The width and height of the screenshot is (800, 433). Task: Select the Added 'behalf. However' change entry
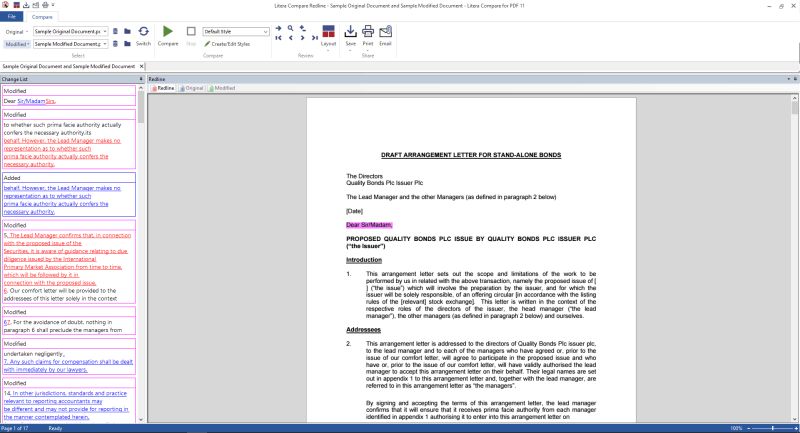click(x=69, y=195)
